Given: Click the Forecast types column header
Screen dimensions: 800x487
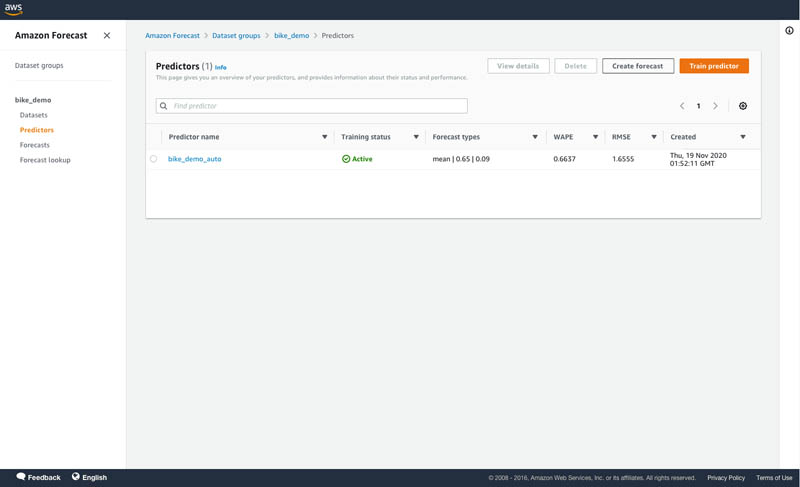Looking at the screenshot, I should coord(456,137).
